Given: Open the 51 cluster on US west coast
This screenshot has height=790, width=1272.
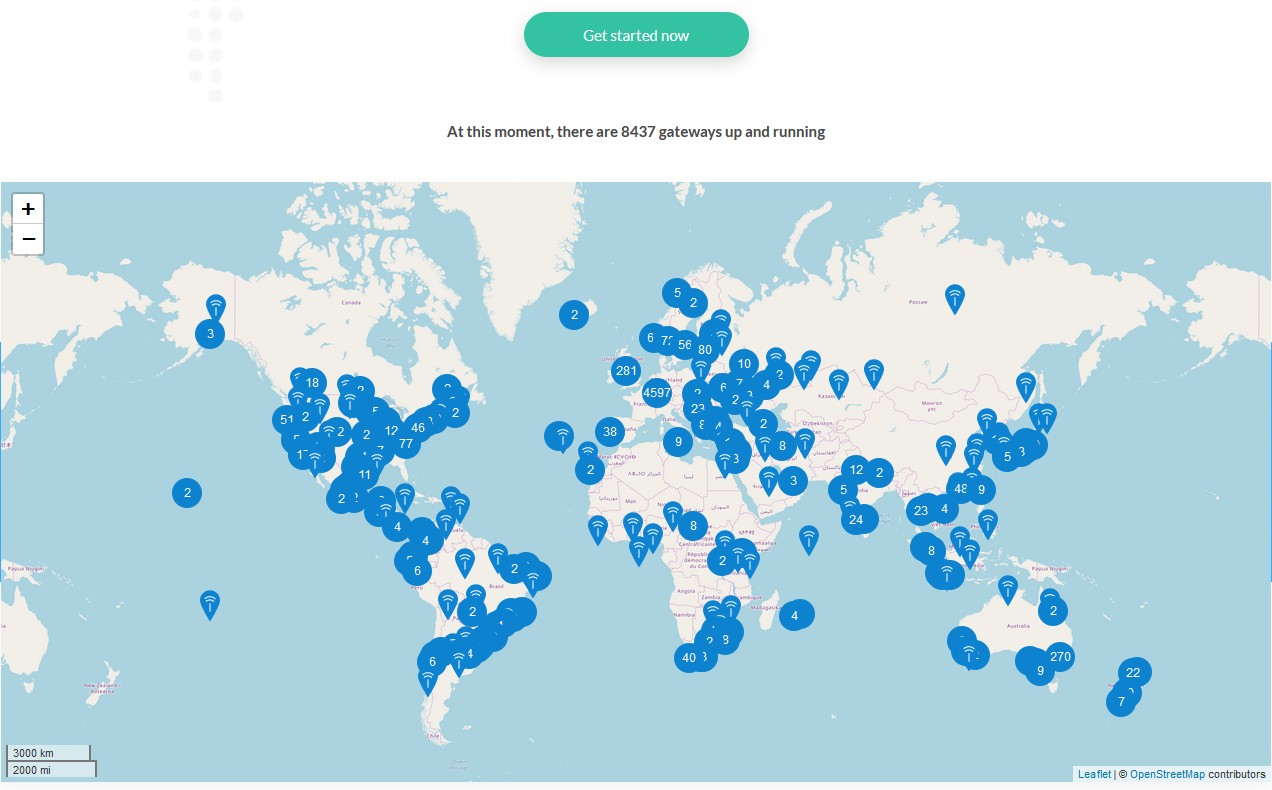Looking at the screenshot, I should click(x=287, y=420).
